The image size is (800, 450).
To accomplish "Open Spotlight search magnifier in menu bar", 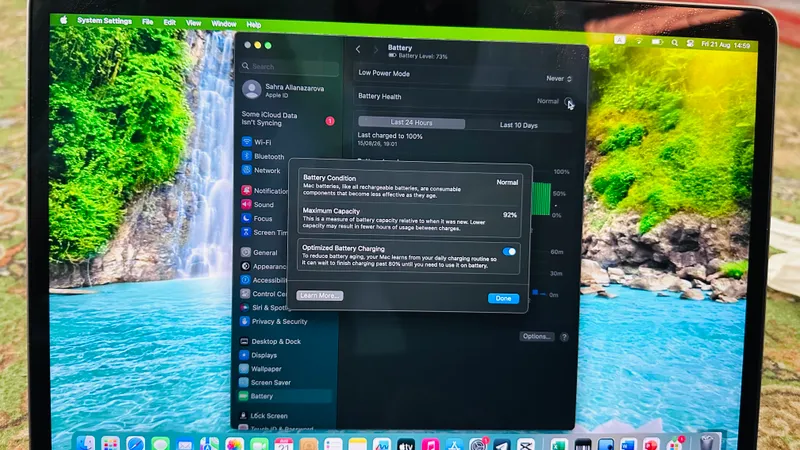I will [674, 43].
